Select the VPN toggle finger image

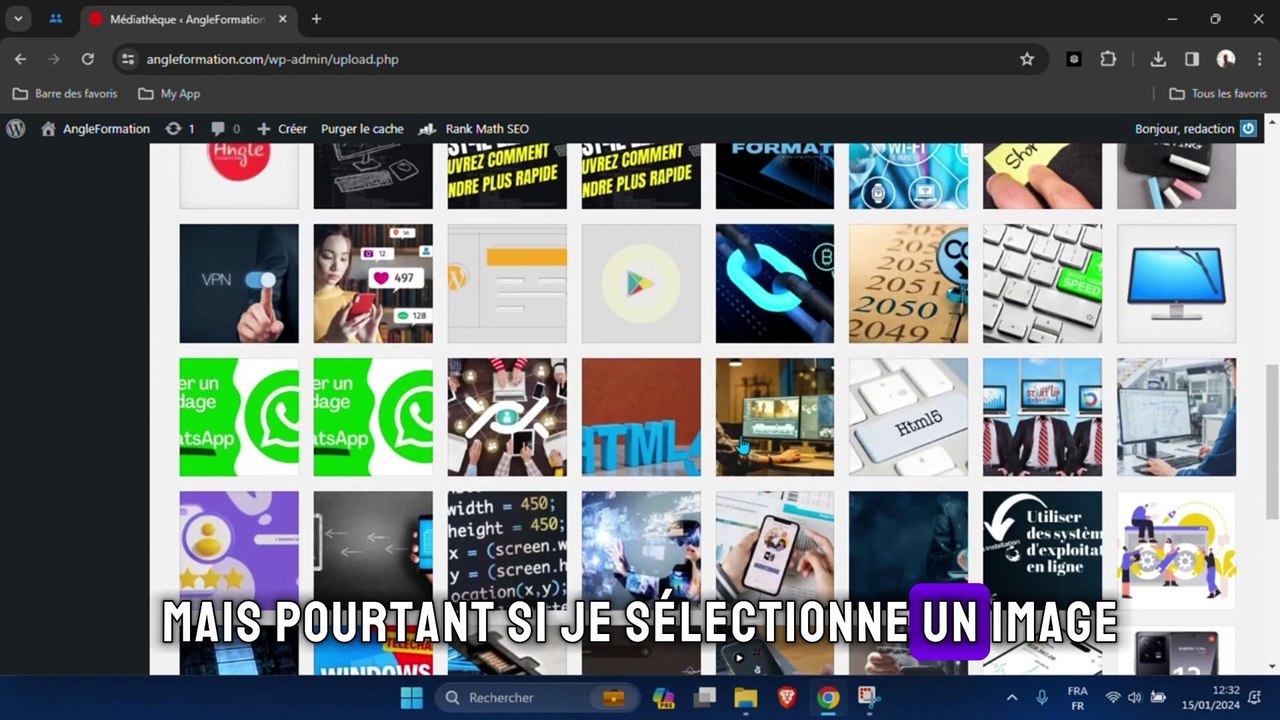pyautogui.click(x=239, y=283)
